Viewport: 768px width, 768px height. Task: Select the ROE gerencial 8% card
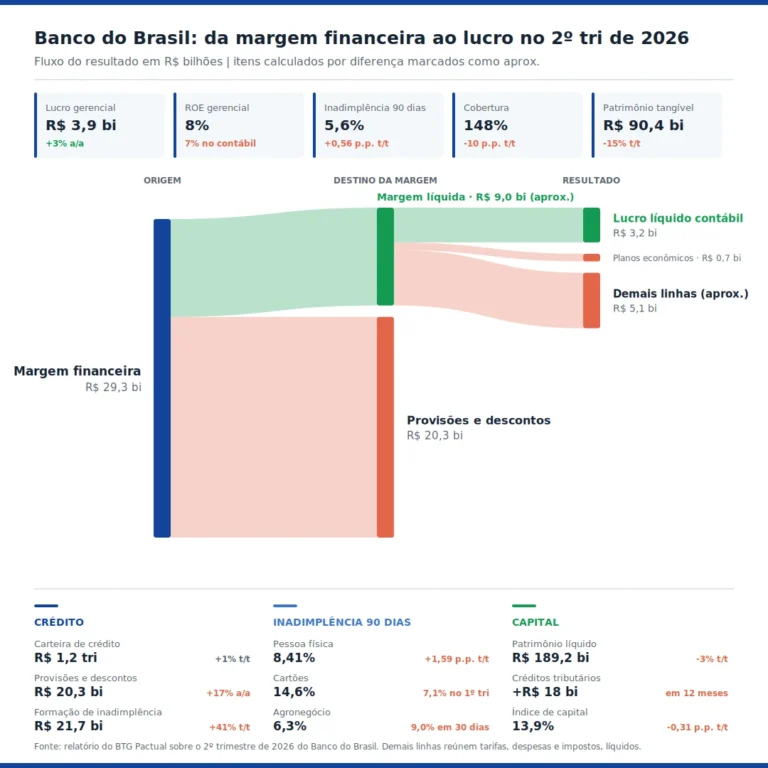click(x=239, y=125)
